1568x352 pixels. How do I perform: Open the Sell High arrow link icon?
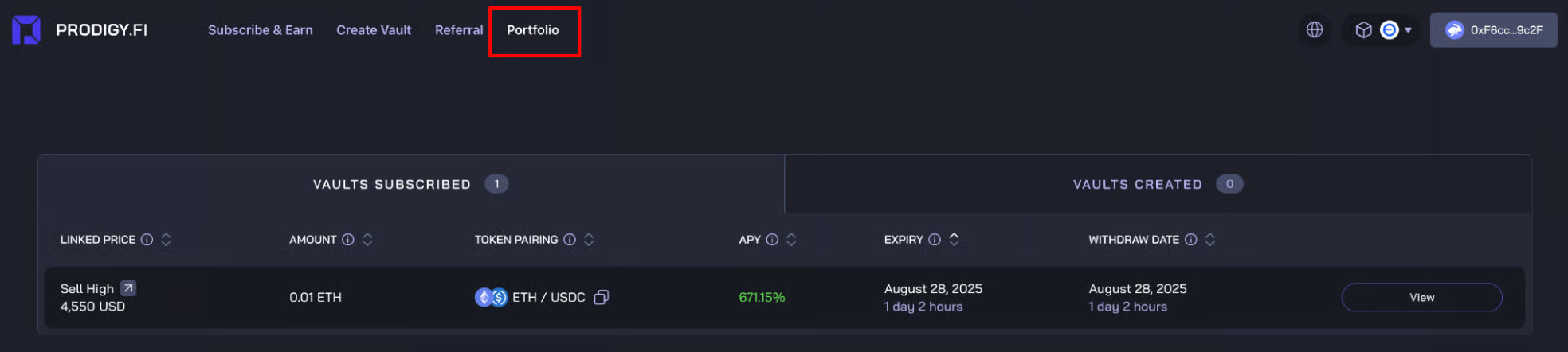128,288
